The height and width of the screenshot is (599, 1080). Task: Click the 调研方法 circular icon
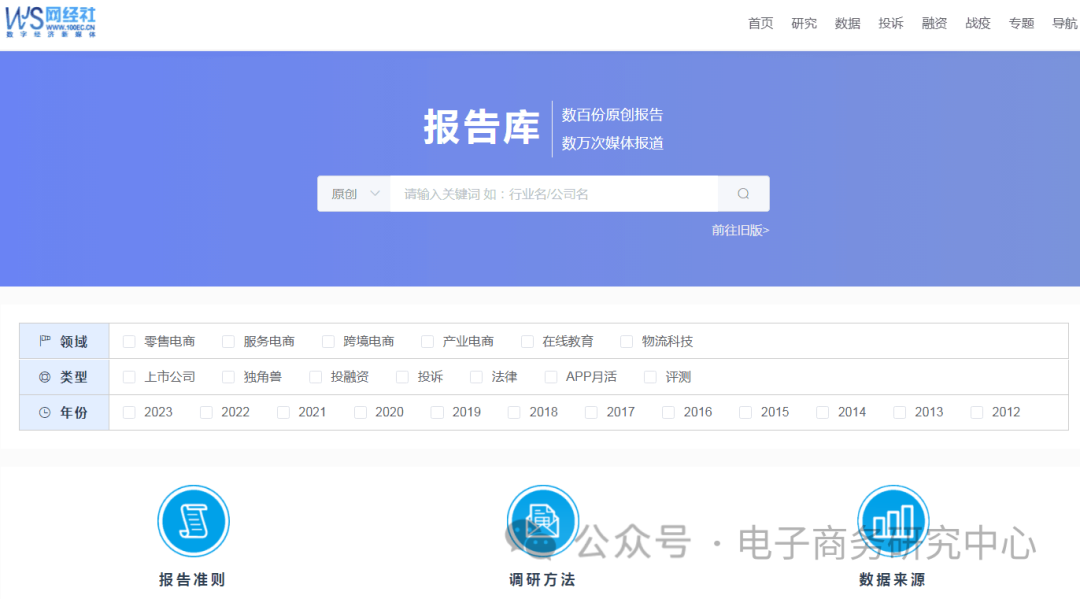tap(542, 521)
